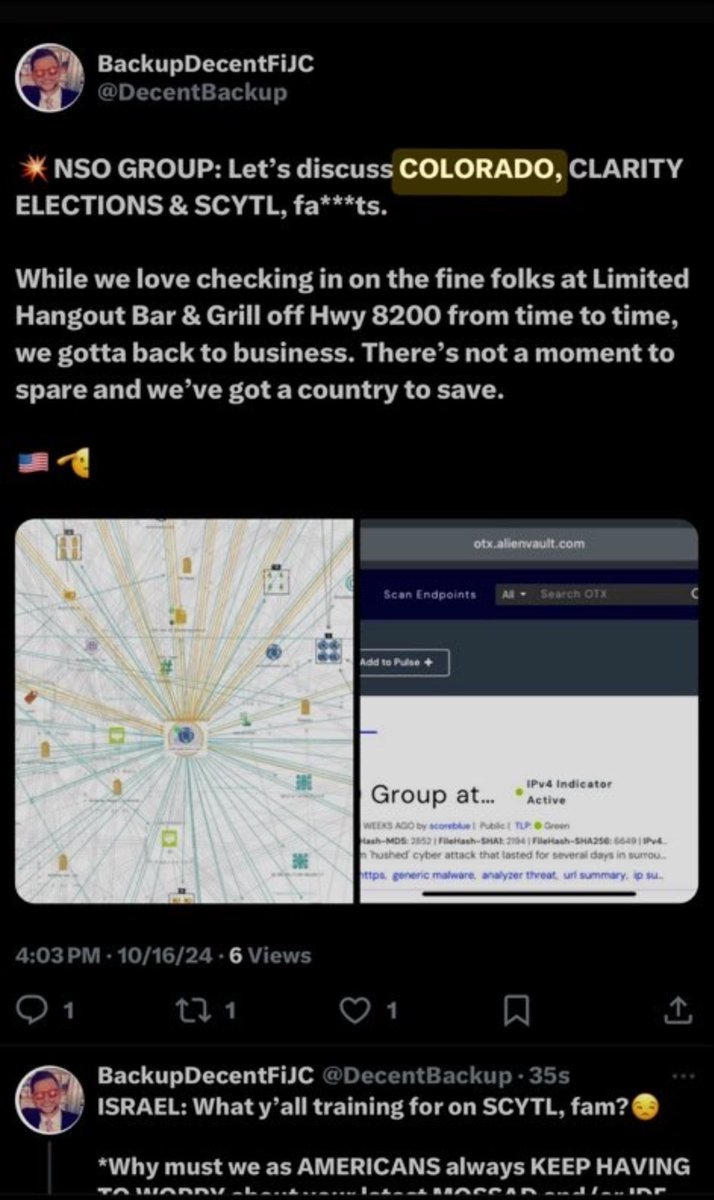714x1200 pixels.
Task: Tap the share upload icon
Action: pyautogui.click(x=679, y=1011)
